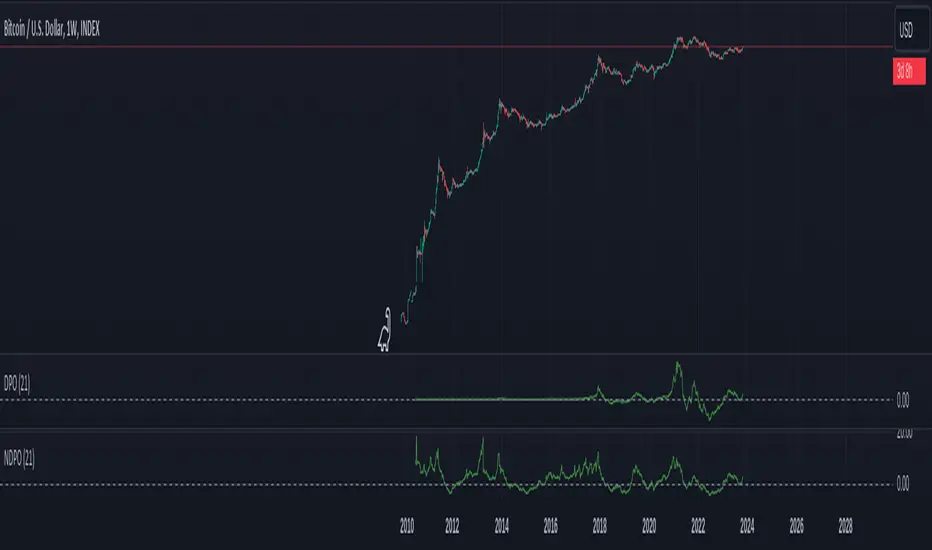
Task: Click the NDPO pane 0.00 scale value
Action: (x=903, y=483)
